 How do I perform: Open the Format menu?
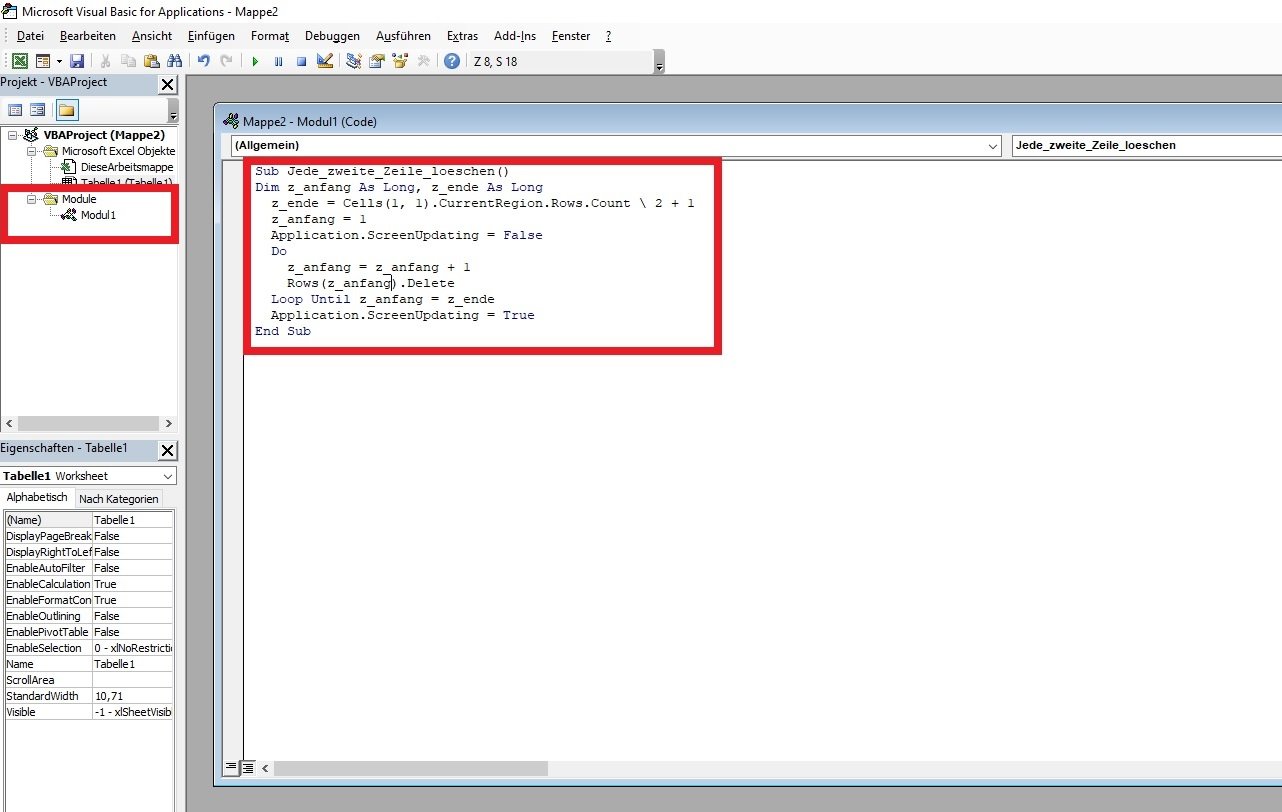tap(270, 36)
